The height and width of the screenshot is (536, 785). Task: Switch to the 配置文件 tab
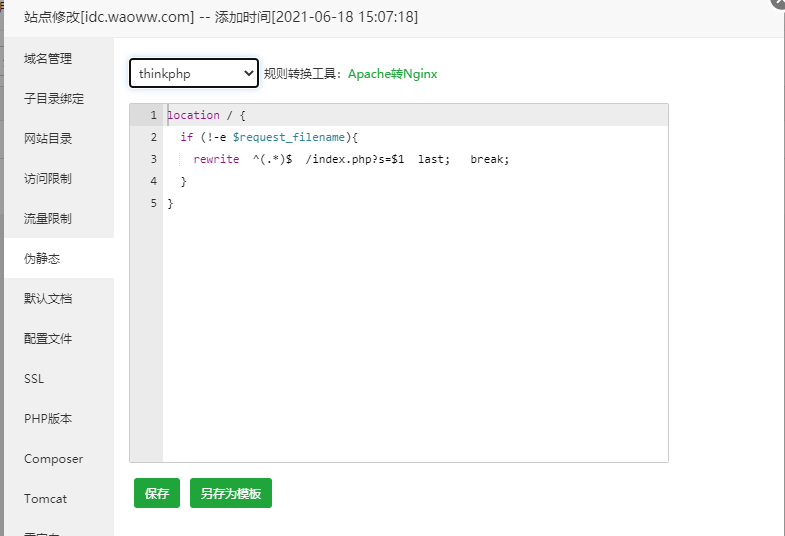[x=59, y=339]
